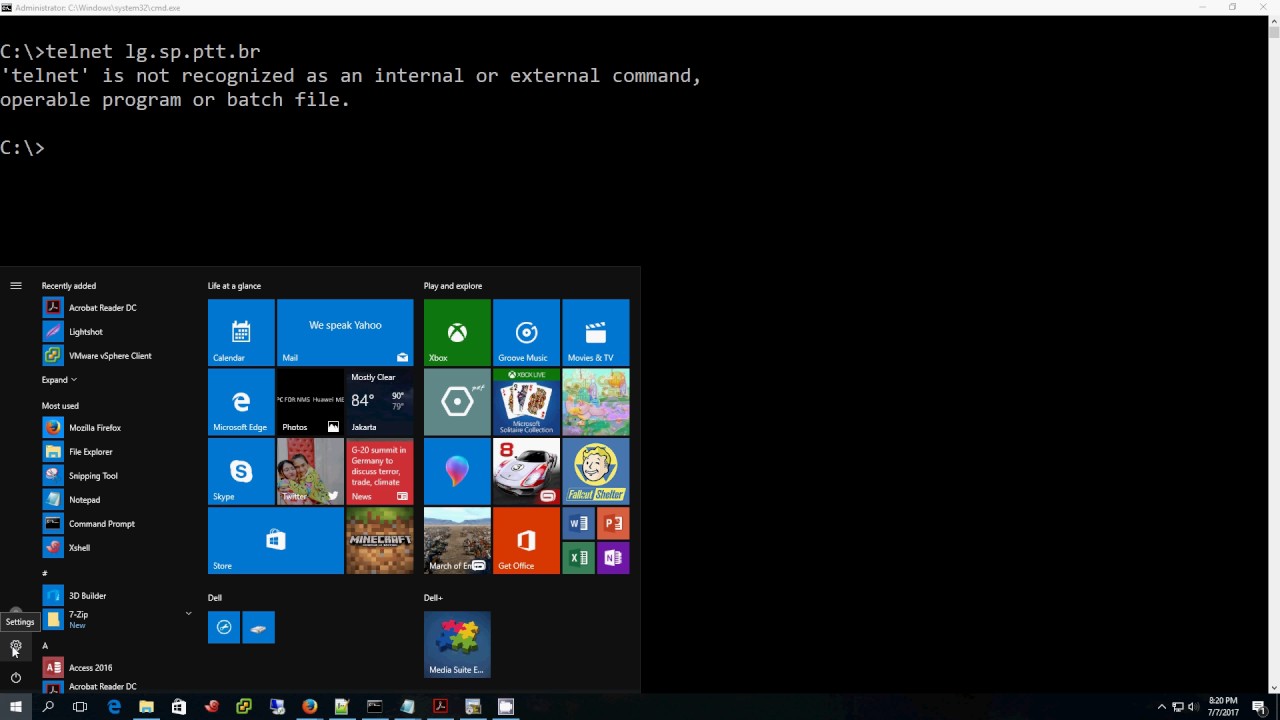
Task: Open Media Suite Essentials tile under Dell+
Action: click(x=457, y=644)
